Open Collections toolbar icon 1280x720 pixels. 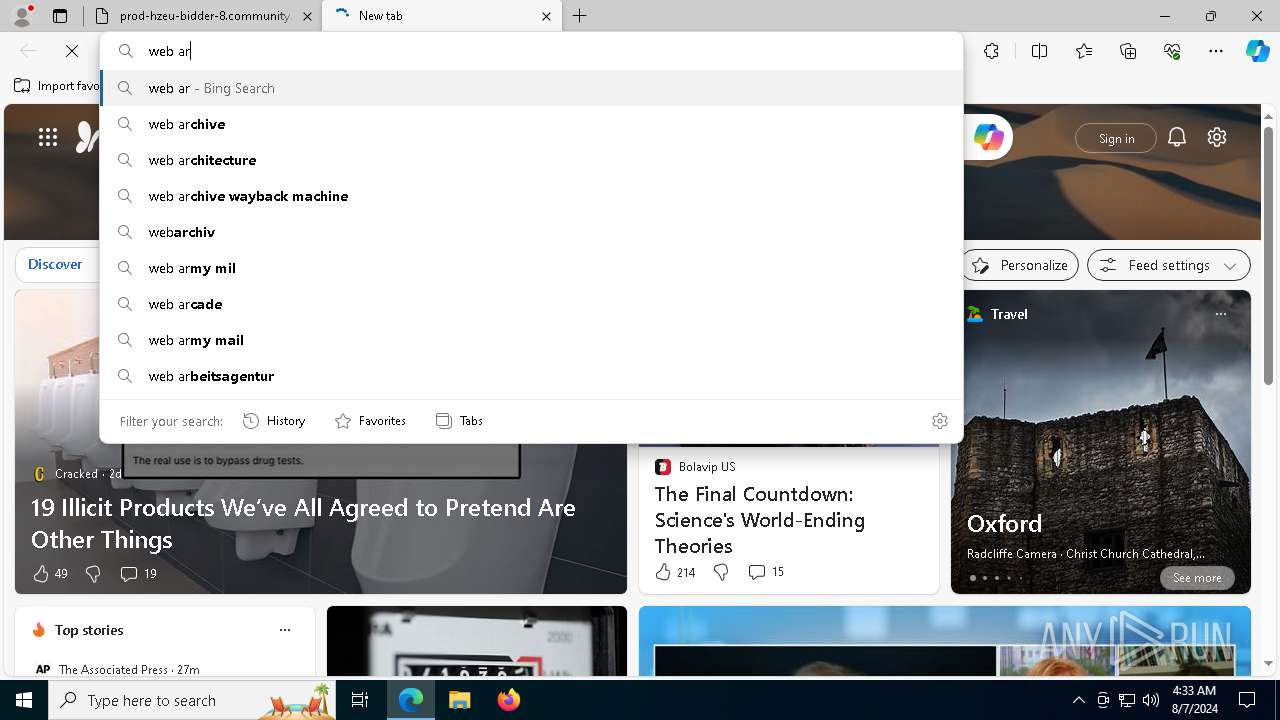pyautogui.click(x=1128, y=51)
